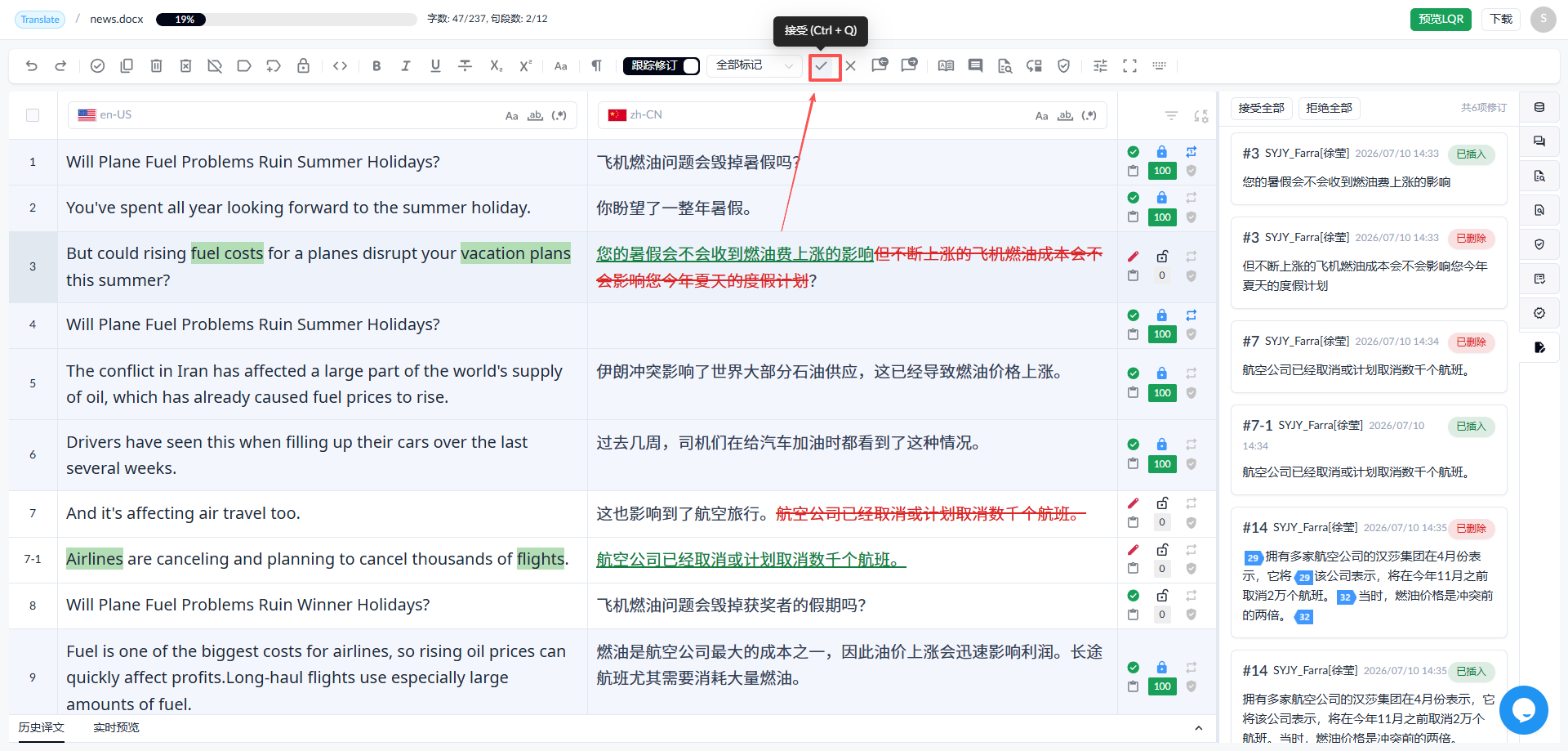Toggle the 跟踪修订 track changes switch
The width and height of the screenshot is (1568, 751).
(x=661, y=66)
